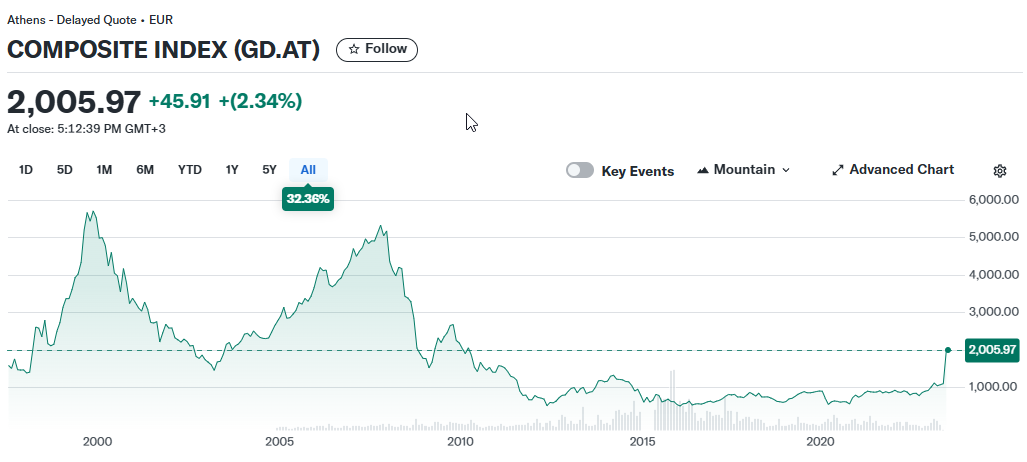Select the 5D time range
This screenshot has width=1027, height=462.
(65, 170)
